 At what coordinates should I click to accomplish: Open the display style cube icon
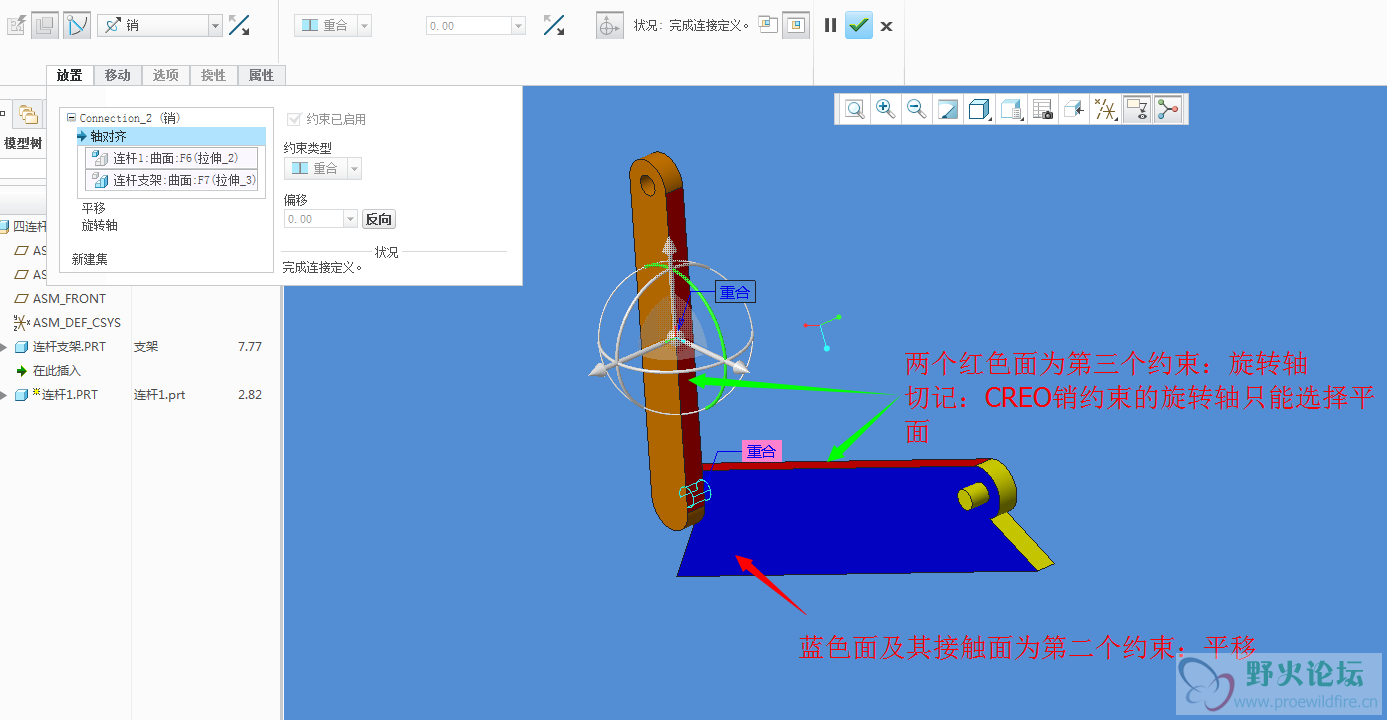click(x=980, y=109)
